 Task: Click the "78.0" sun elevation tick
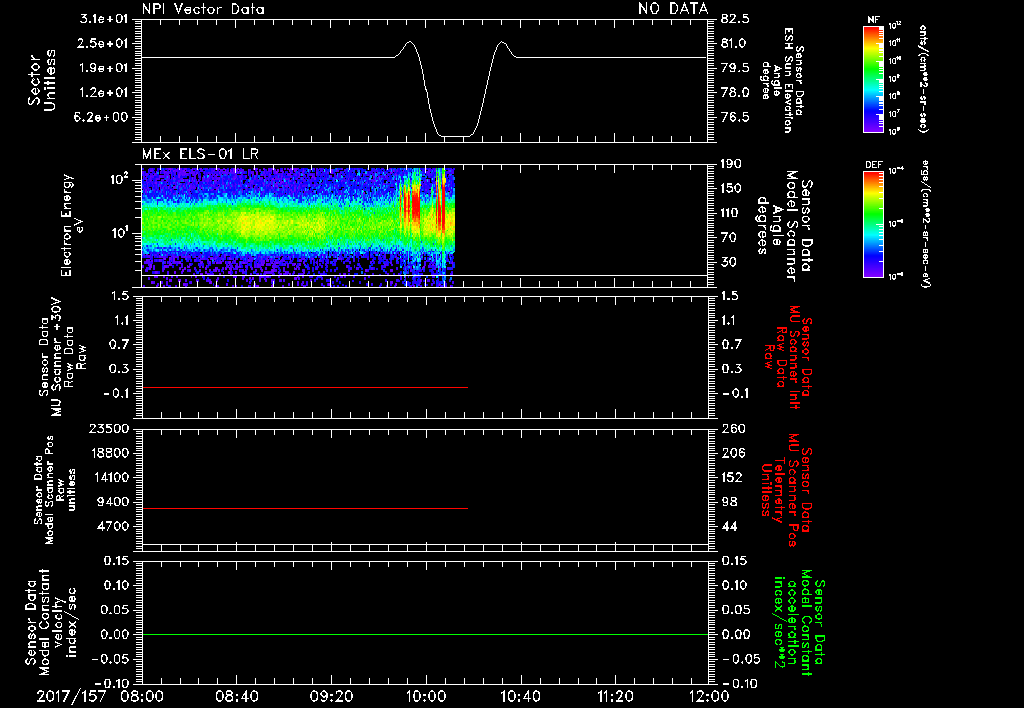735,92
